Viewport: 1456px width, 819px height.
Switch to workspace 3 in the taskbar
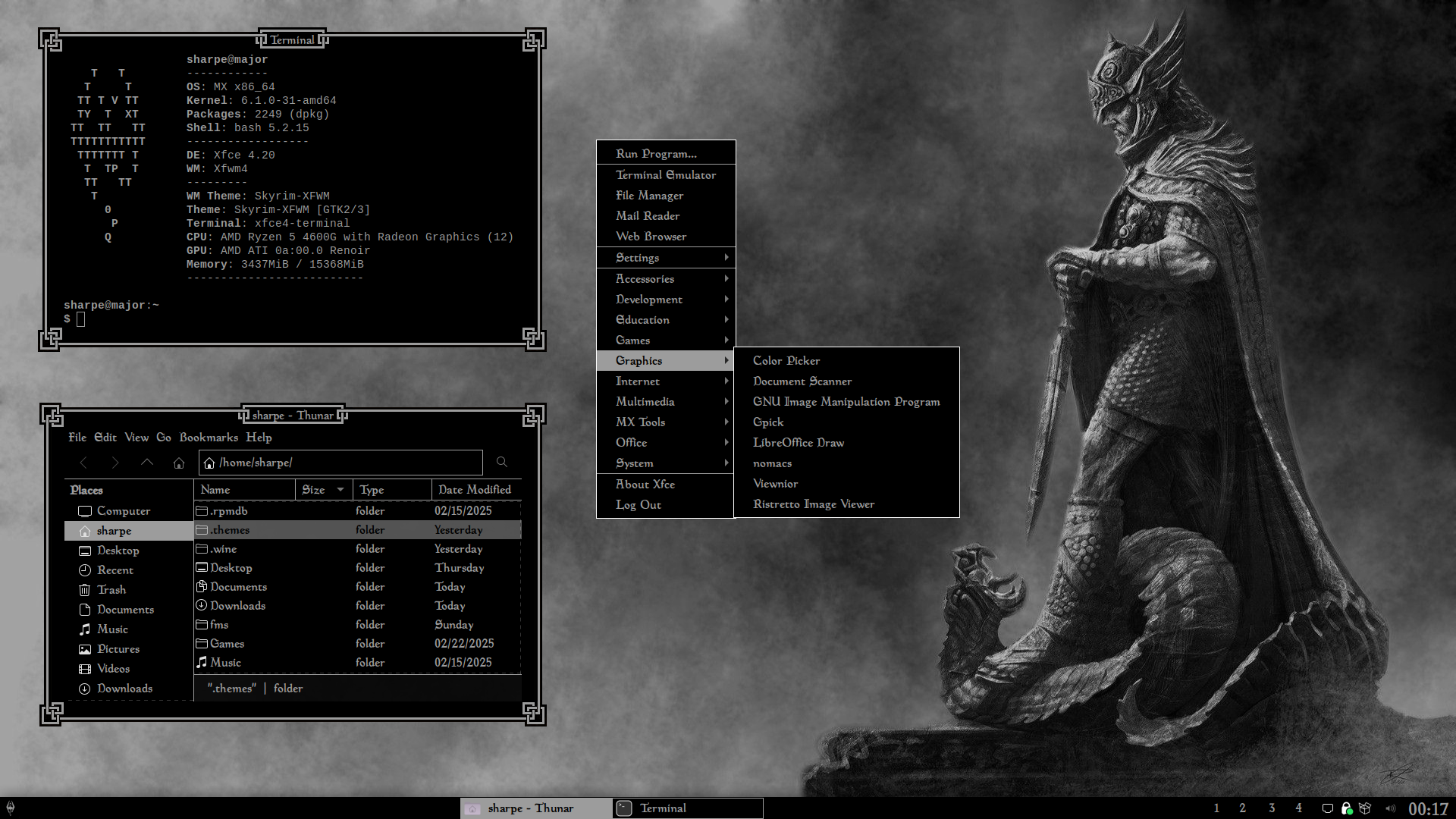1272,808
